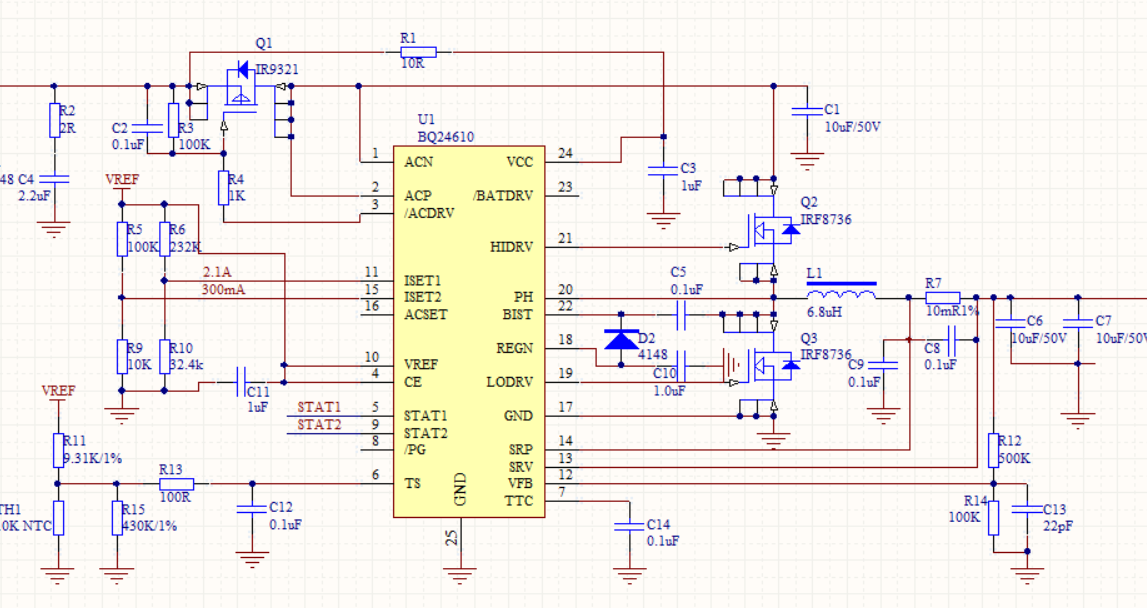
Task: Select the R14 resistor symbol
Action: point(993,517)
